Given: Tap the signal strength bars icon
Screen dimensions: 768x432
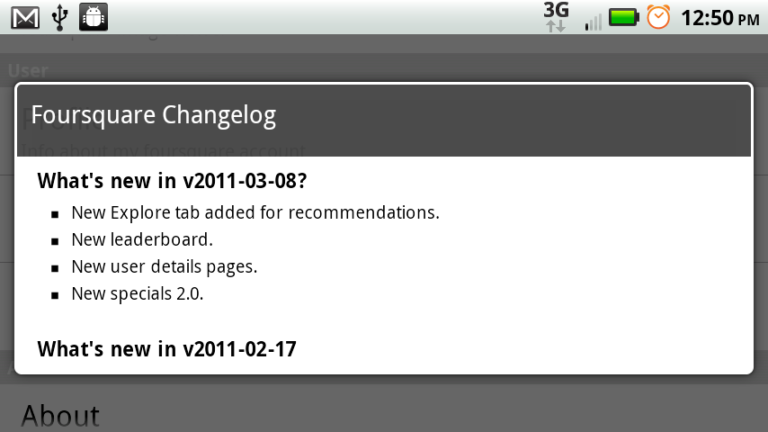Looking at the screenshot, I should [x=593, y=22].
